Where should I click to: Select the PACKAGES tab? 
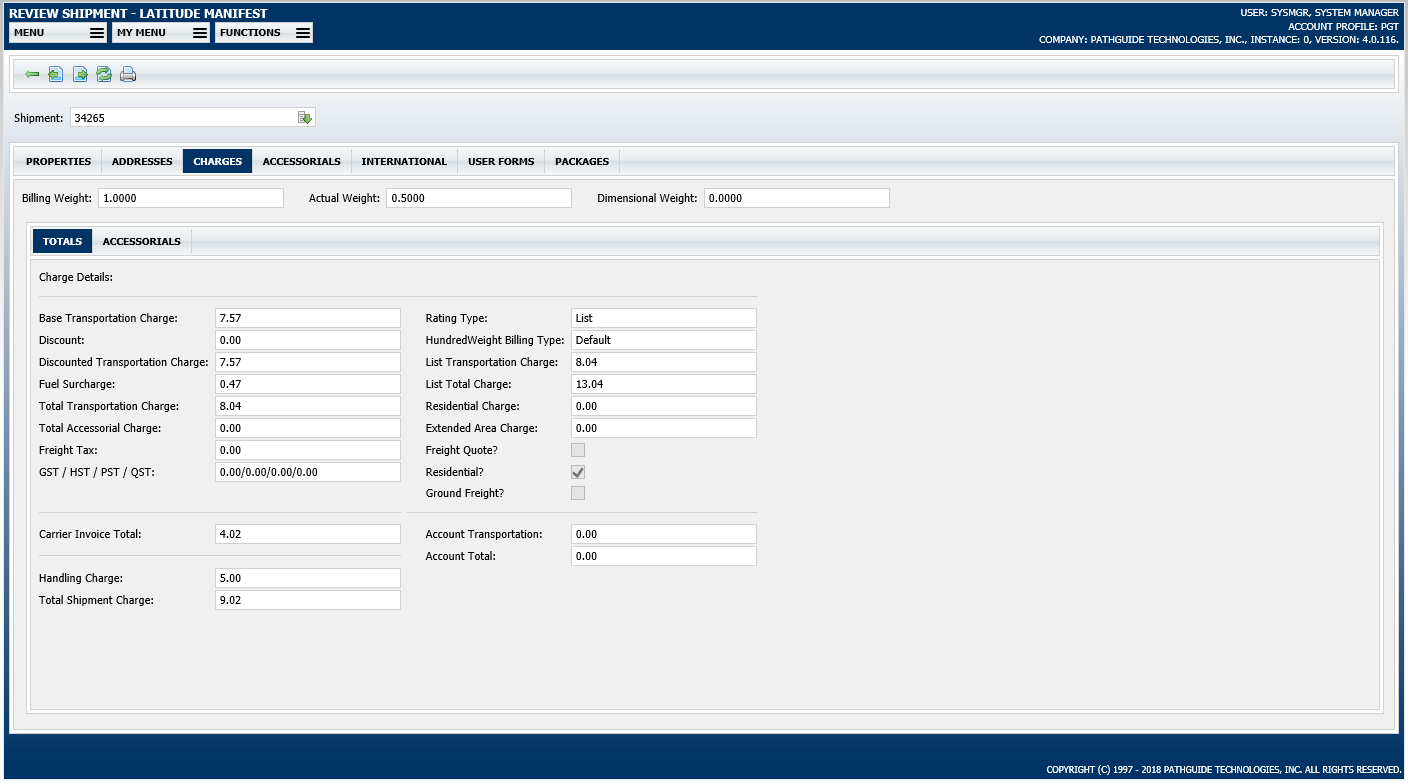(x=581, y=160)
